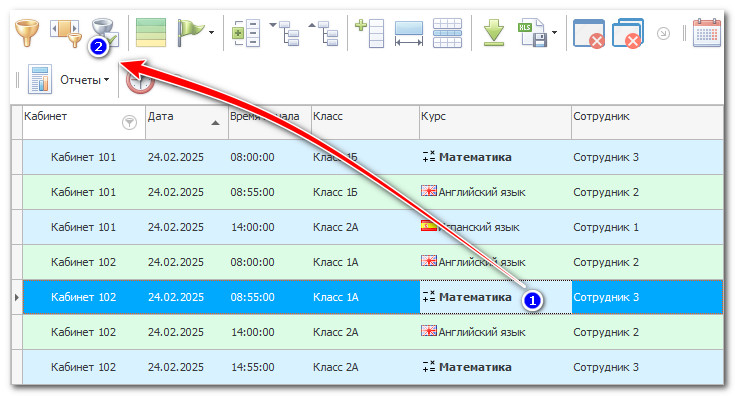Viewport: 735px width, 396px height.
Task: Open the green flag marker tool
Action: [191, 33]
